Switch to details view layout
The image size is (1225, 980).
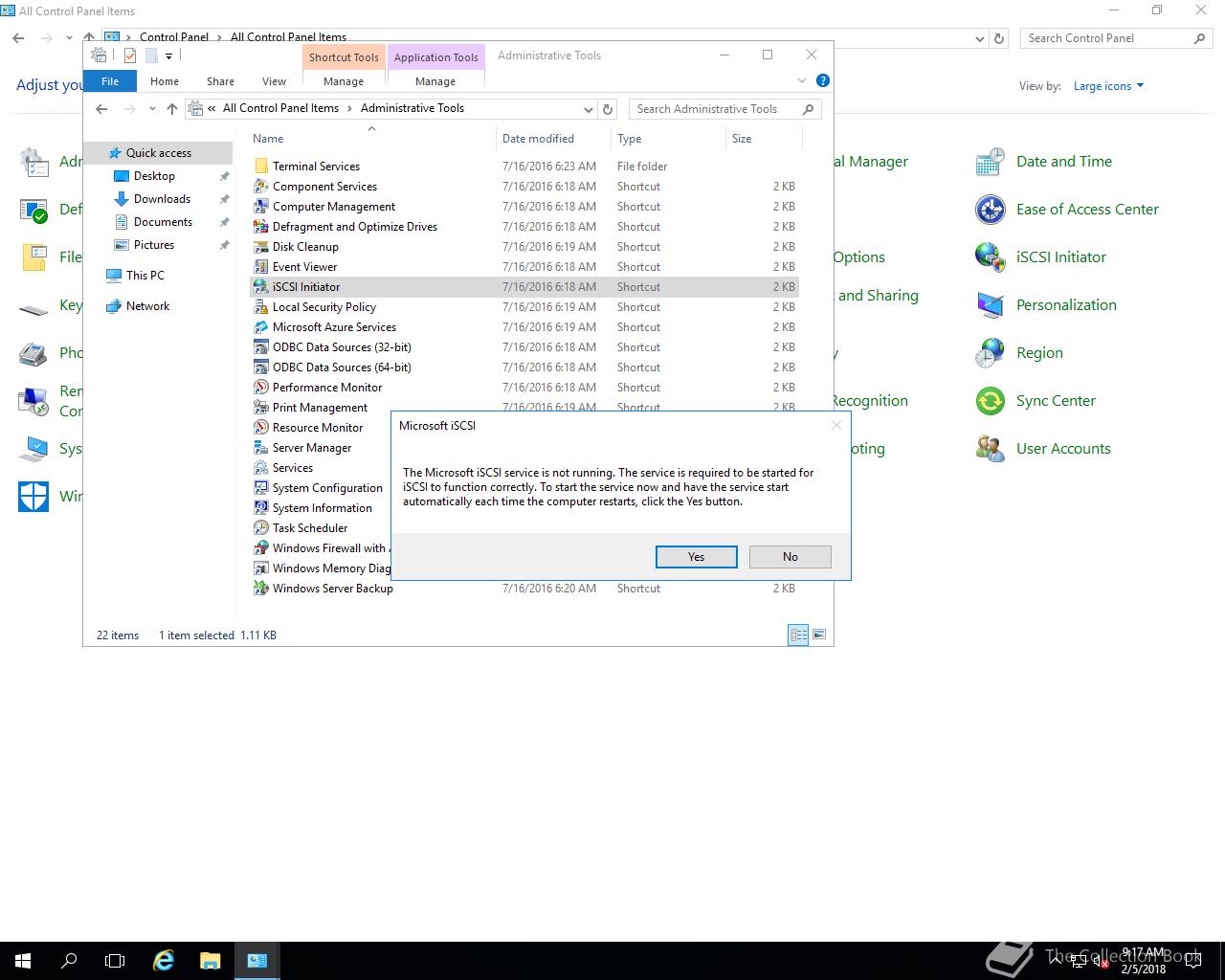point(797,635)
